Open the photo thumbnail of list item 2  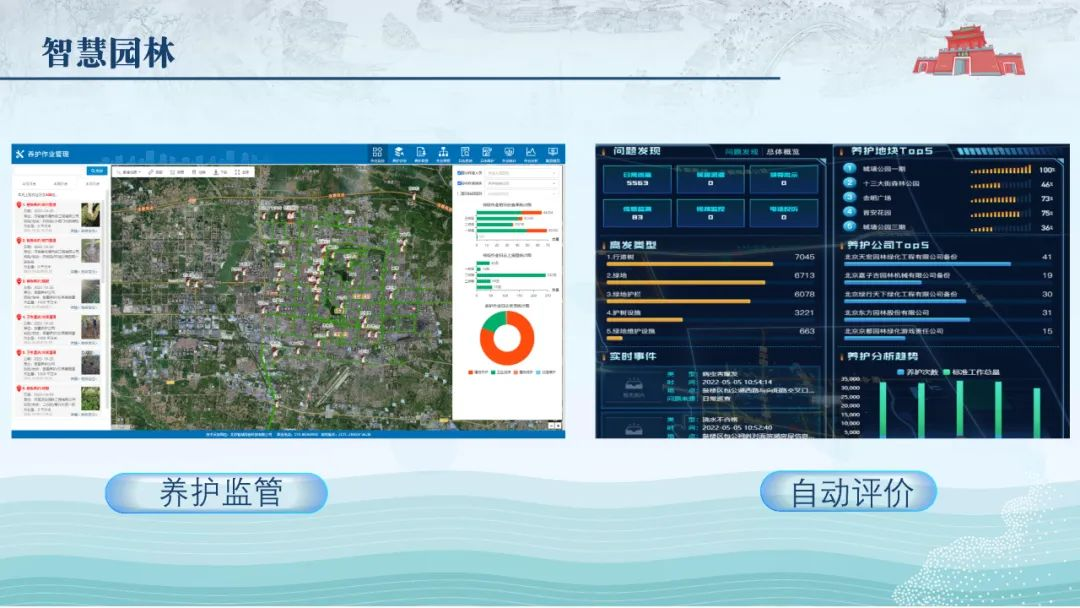click(x=90, y=251)
